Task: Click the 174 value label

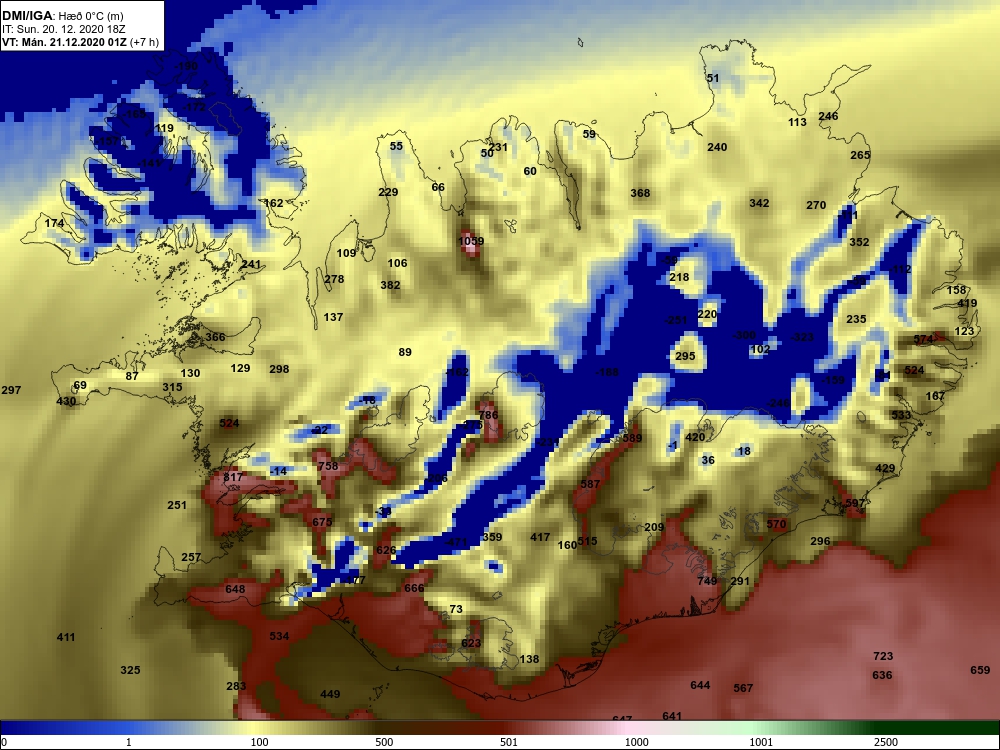Action: (54, 223)
